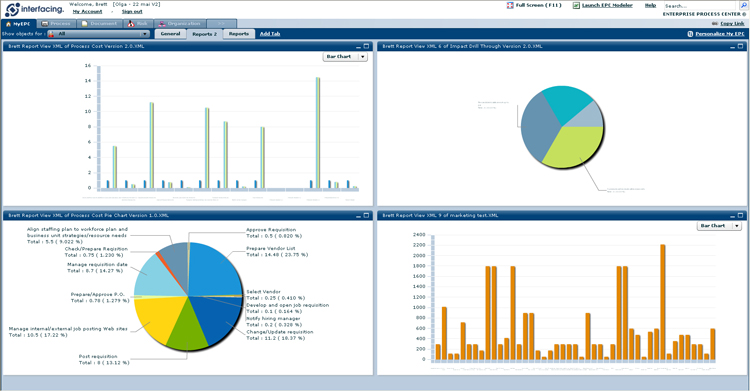
Task: Maximize the marketing test panel
Action: point(740,216)
